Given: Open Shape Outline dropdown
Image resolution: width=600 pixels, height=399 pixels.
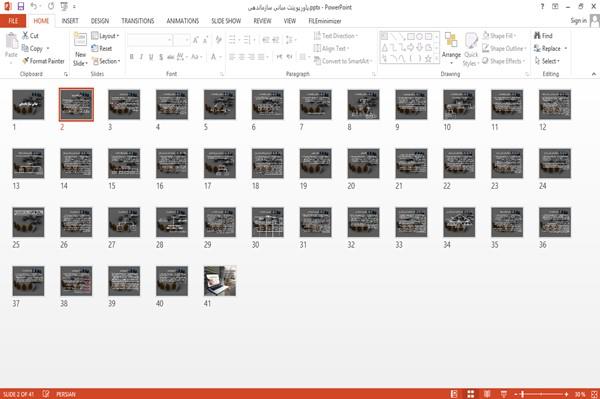Looking at the screenshot, I should 504,48.
